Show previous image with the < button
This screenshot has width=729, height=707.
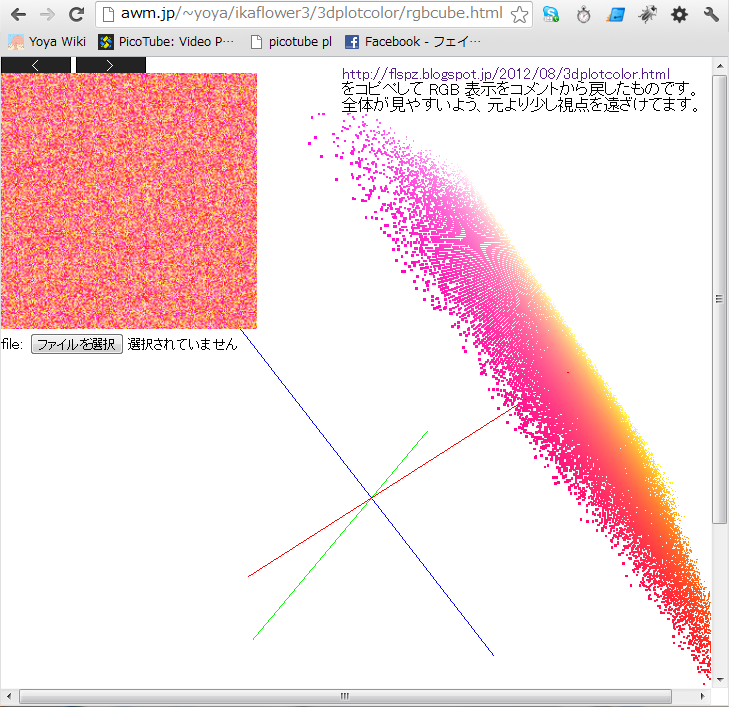(36, 65)
